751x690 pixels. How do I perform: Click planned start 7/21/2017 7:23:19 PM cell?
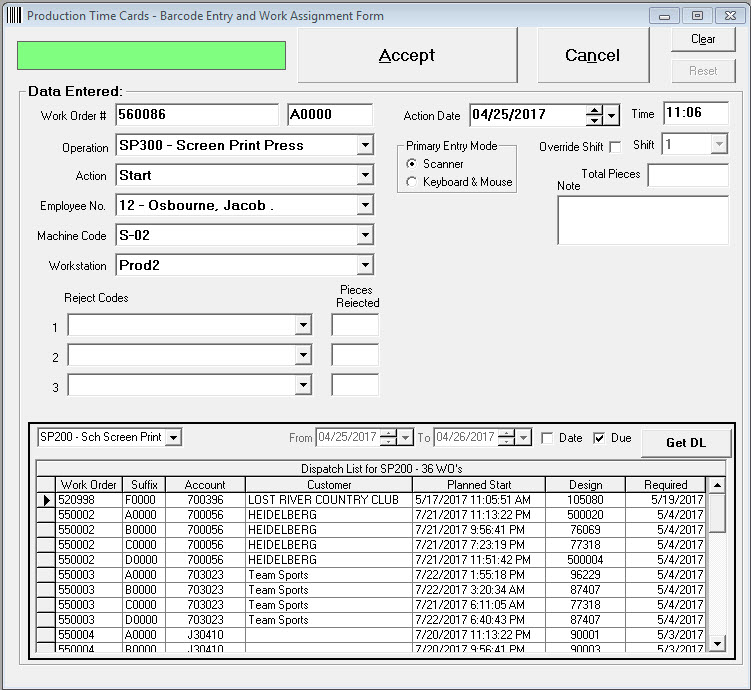coord(479,545)
